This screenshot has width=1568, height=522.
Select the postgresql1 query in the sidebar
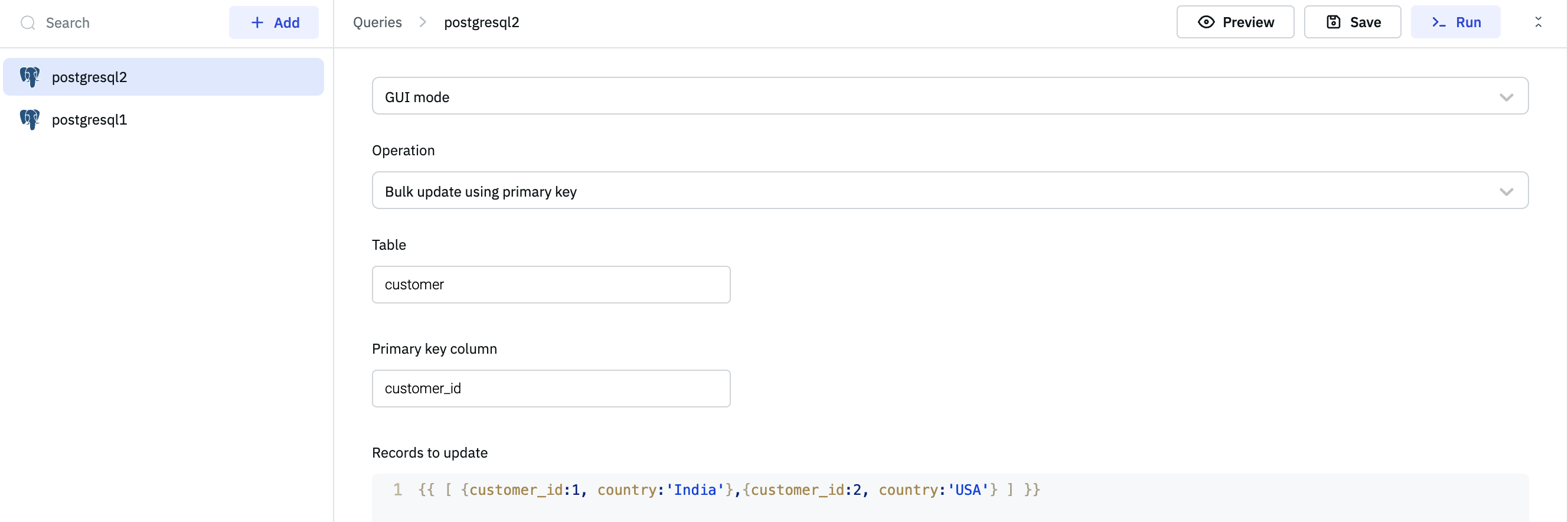click(x=90, y=120)
